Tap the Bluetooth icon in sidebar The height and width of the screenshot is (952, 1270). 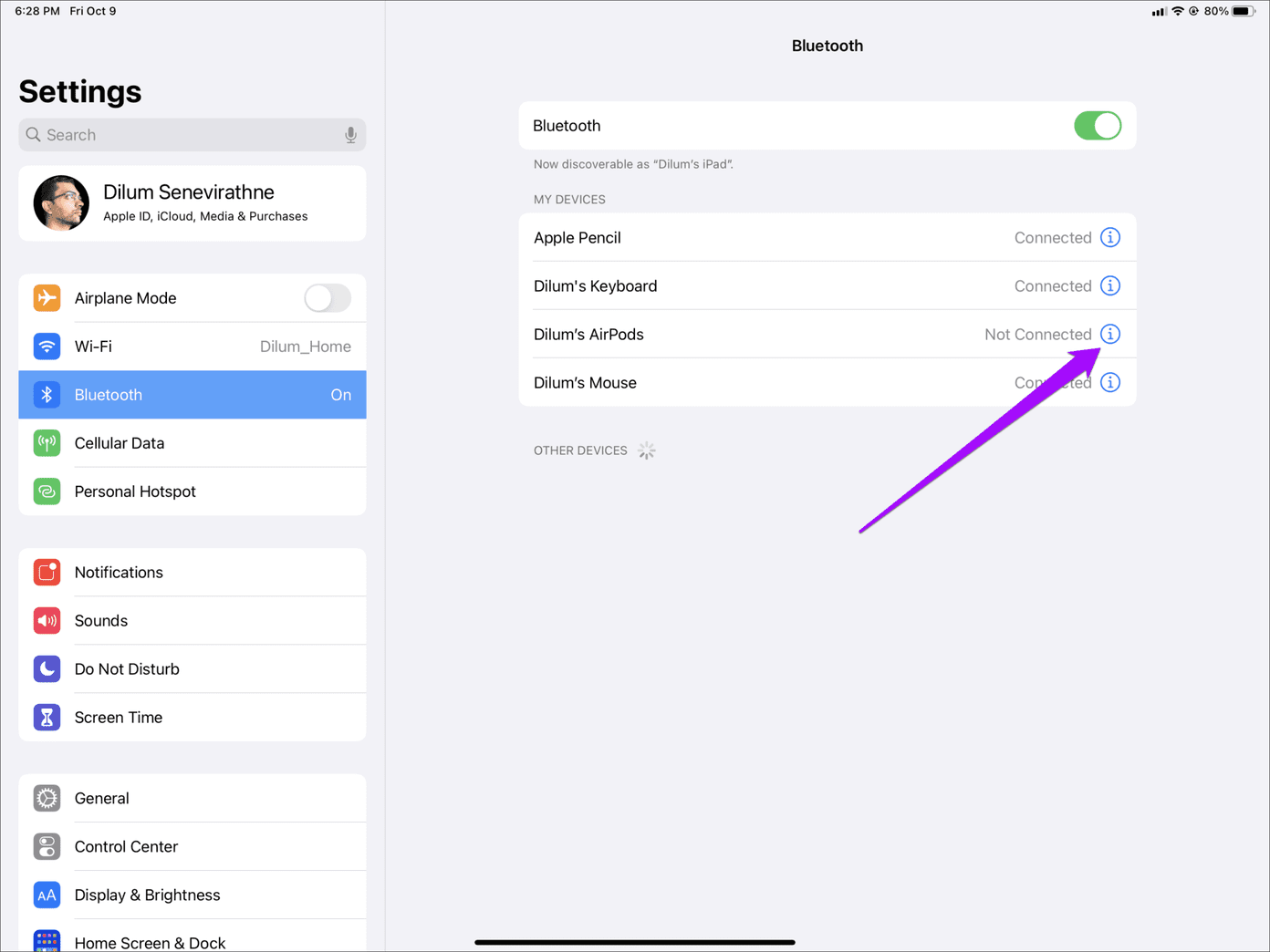coord(47,394)
